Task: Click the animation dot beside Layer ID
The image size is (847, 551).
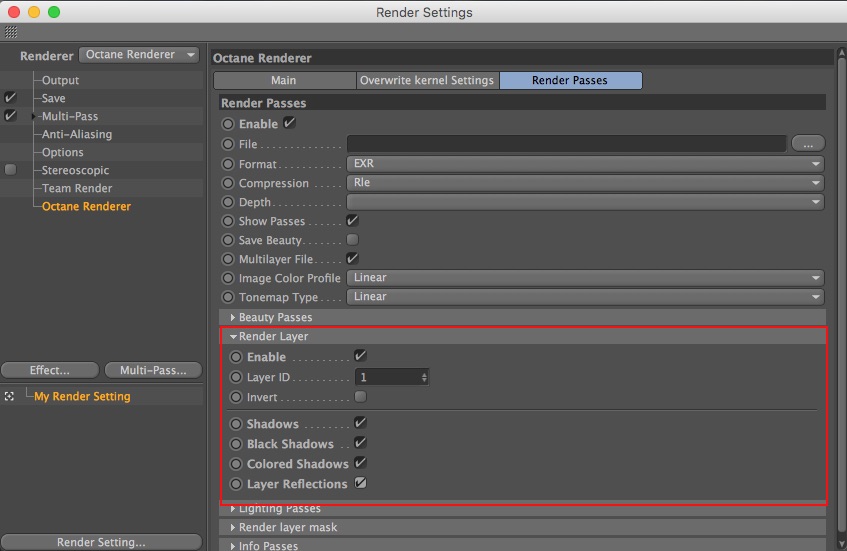Action: pos(236,377)
